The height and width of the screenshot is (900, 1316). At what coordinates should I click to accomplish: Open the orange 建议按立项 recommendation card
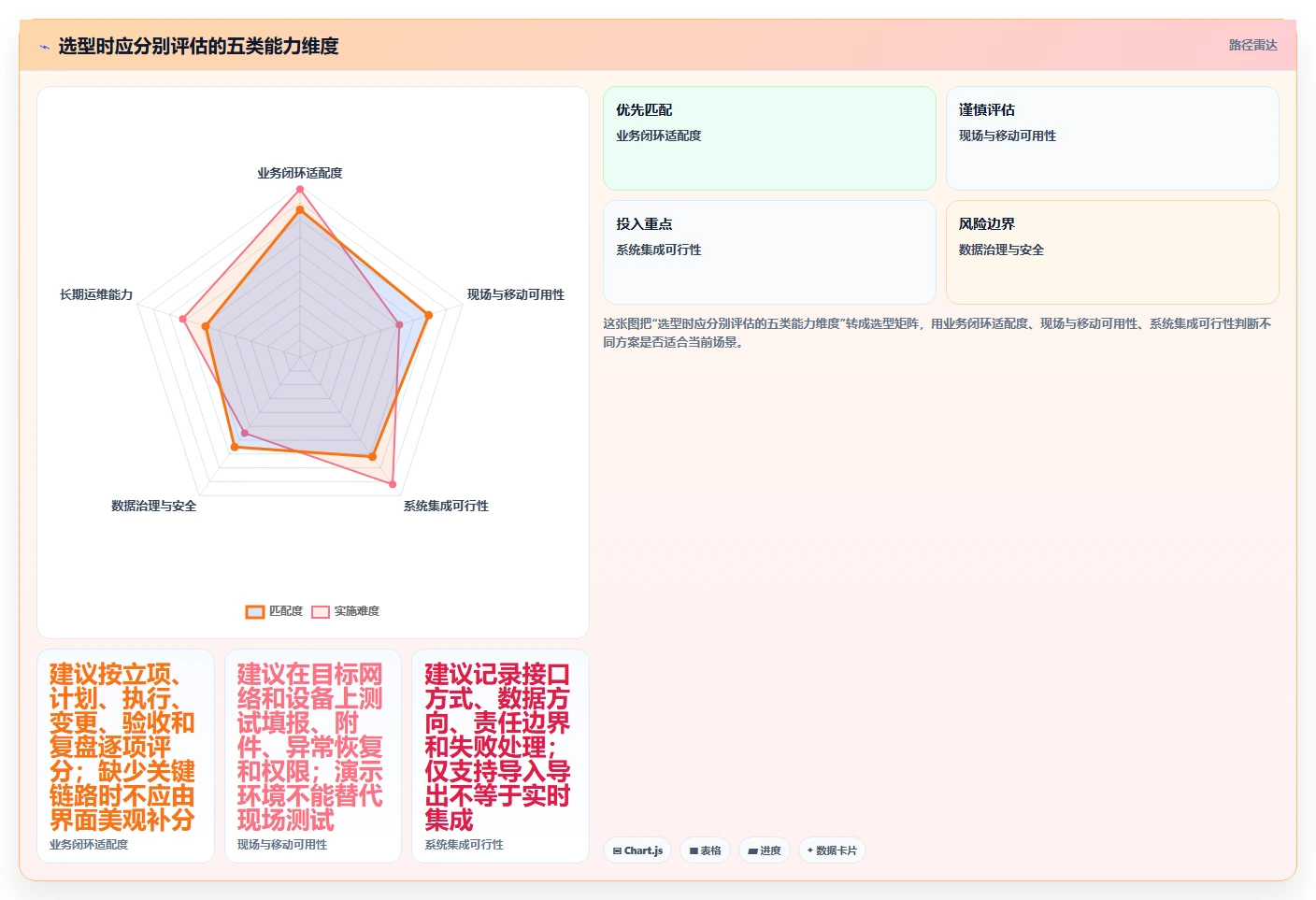(125, 756)
